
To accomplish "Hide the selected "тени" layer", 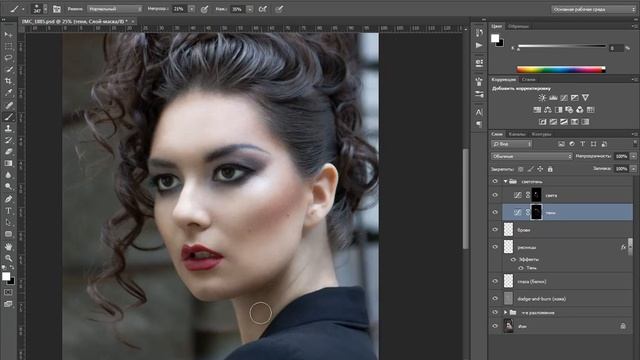I will pyautogui.click(x=495, y=212).
